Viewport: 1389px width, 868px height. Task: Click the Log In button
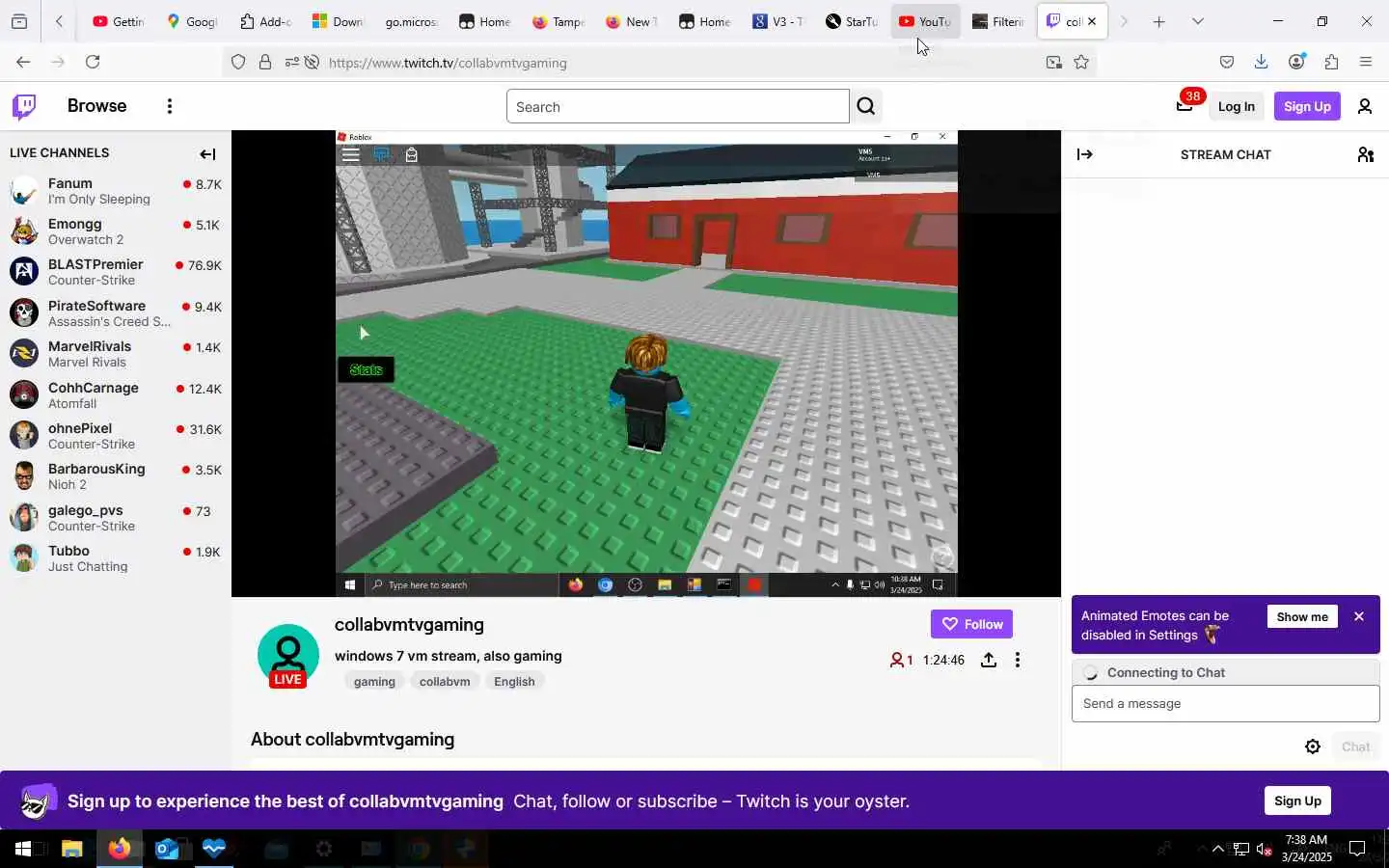tap(1236, 106)
